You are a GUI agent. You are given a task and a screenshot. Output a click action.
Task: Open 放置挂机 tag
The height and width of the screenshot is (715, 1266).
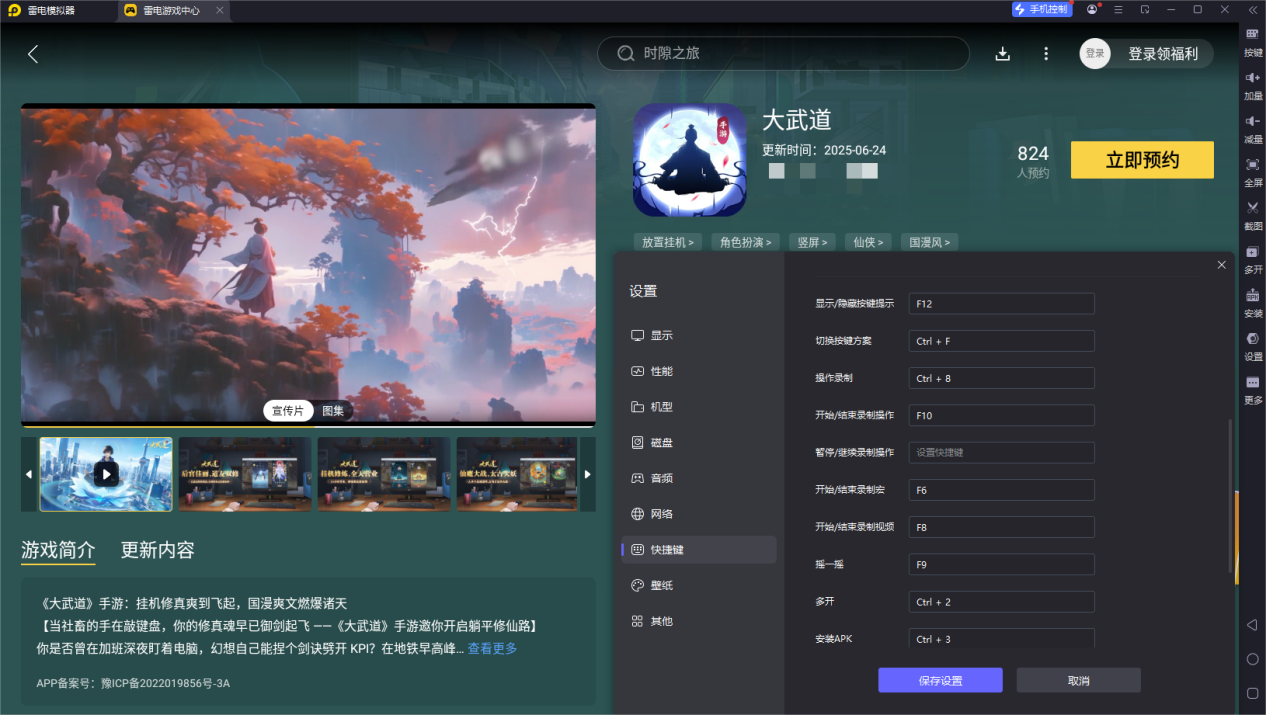click(668, 242)
